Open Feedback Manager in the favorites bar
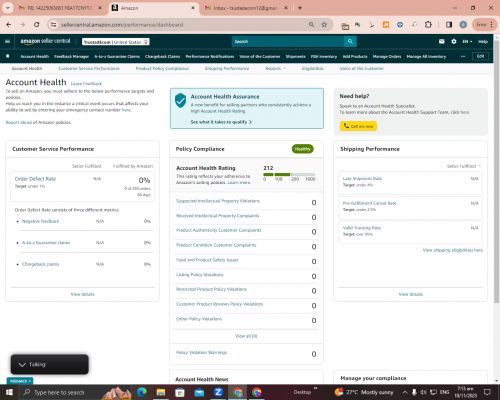500x400 pixels. tap(71, 56)
